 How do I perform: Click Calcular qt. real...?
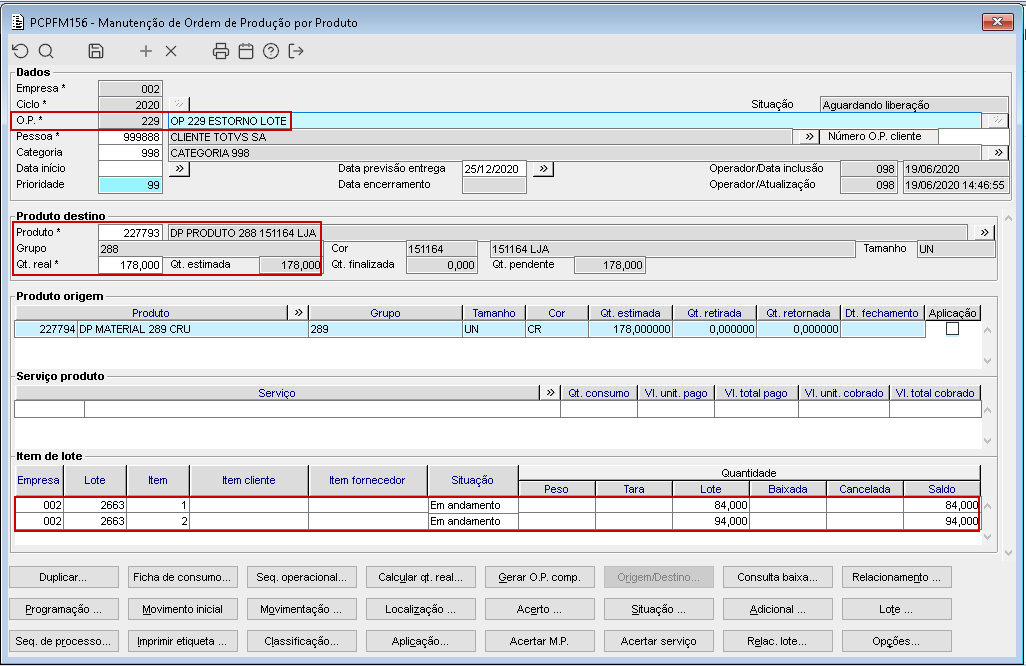[x=421, y=577]
